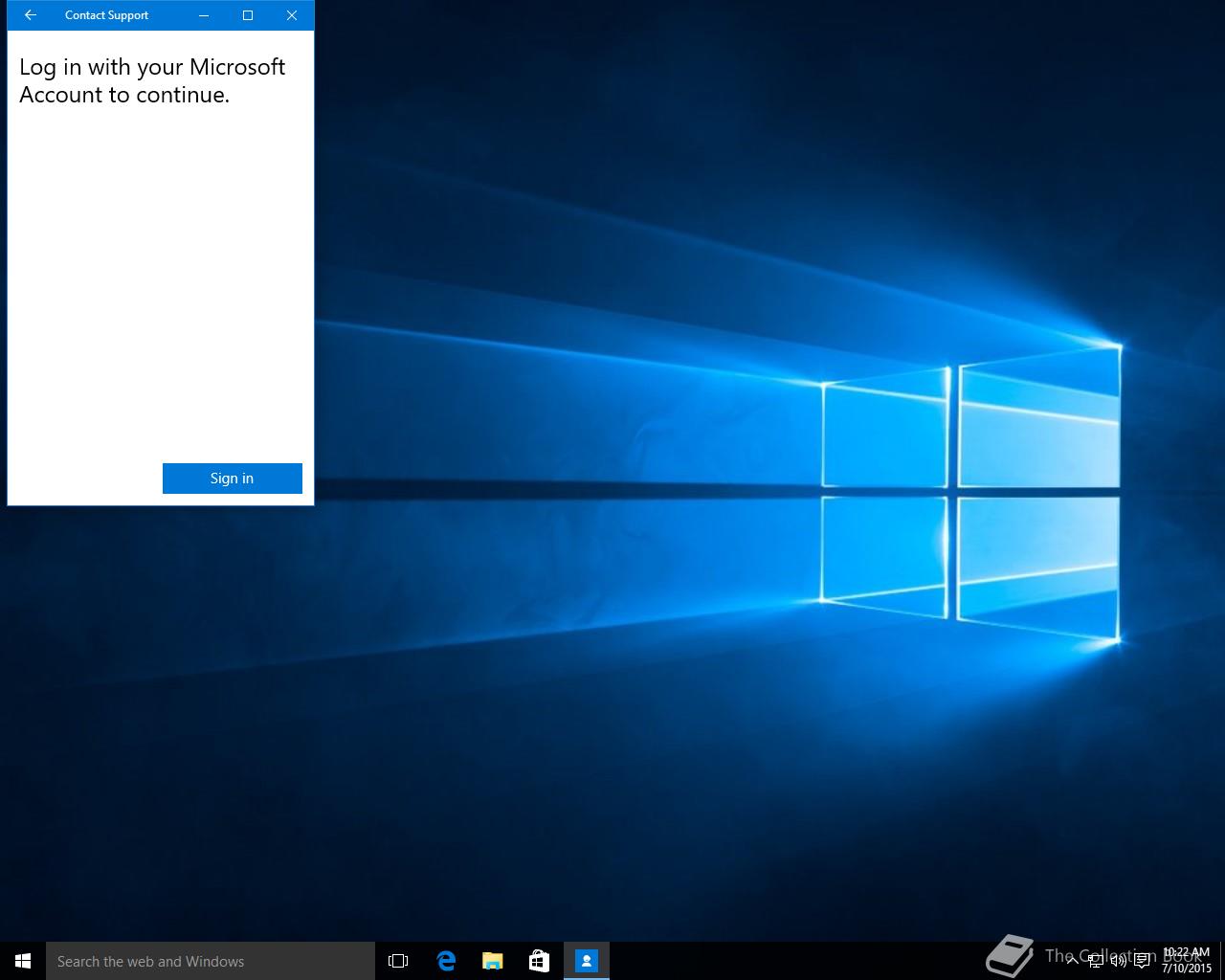Open the Store from the taskbar
Viewport: 1225px width, 980px height.
point(540,961)
